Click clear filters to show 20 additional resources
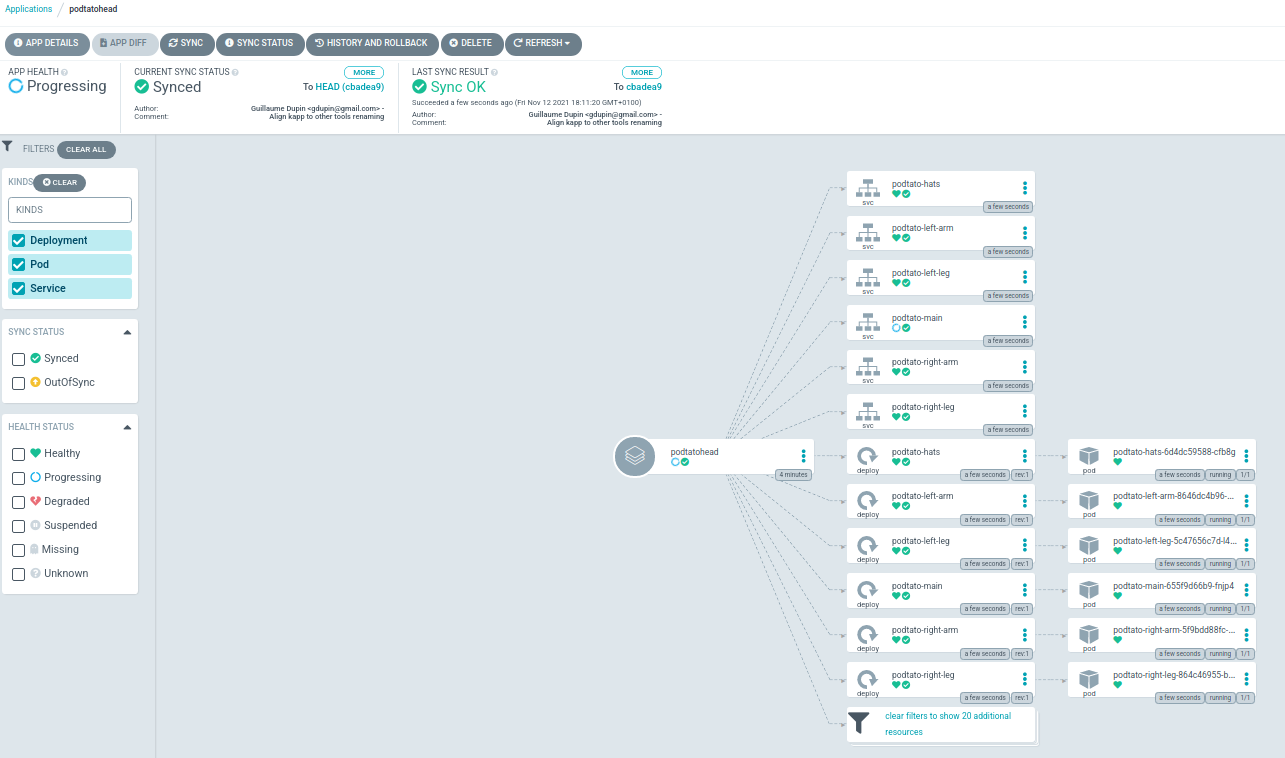 pos(947,724)
